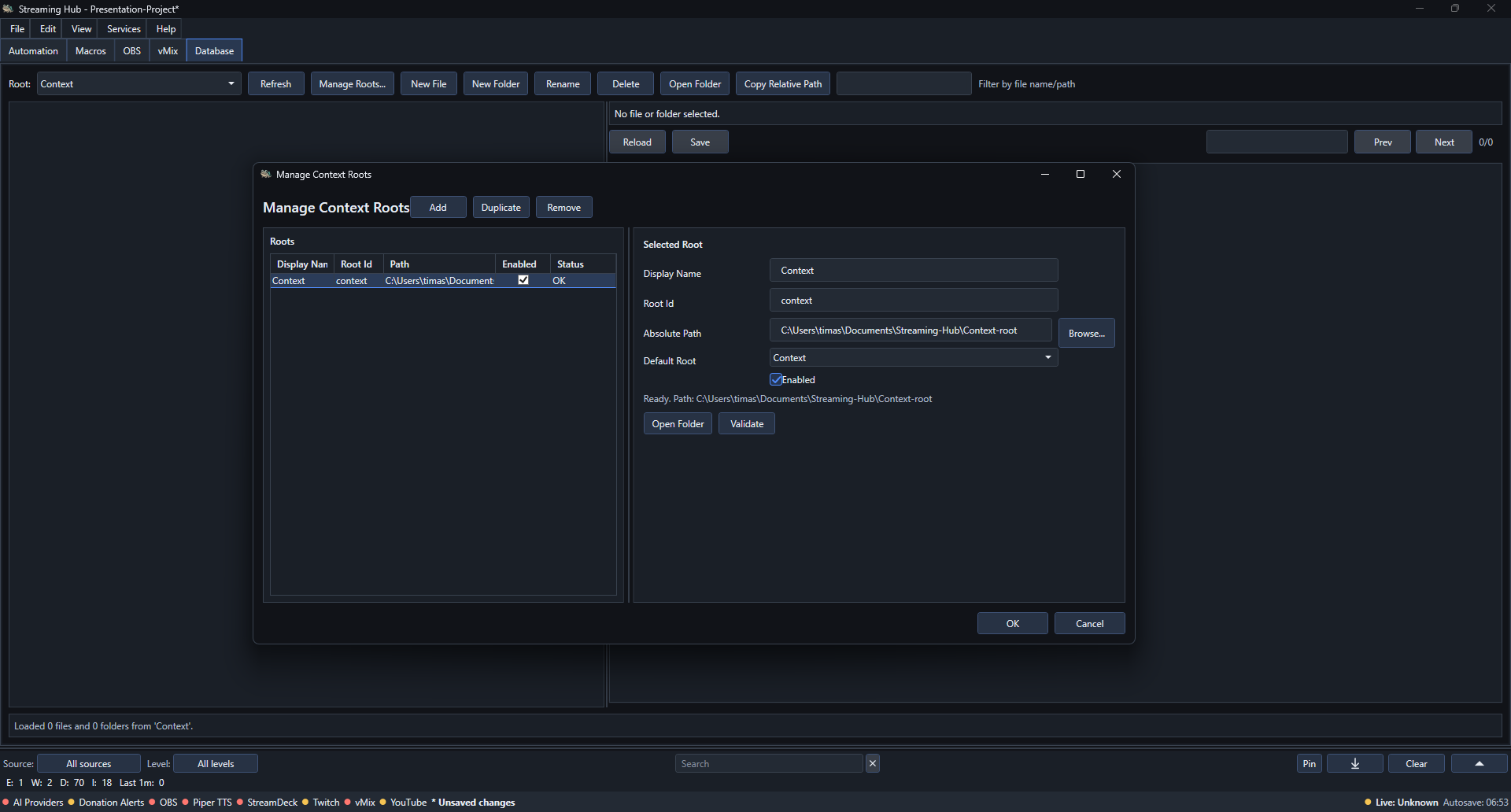Click the Donation Alerts status indicator
This screenshot has width=1511, height=812.
[x=106, y=803]
